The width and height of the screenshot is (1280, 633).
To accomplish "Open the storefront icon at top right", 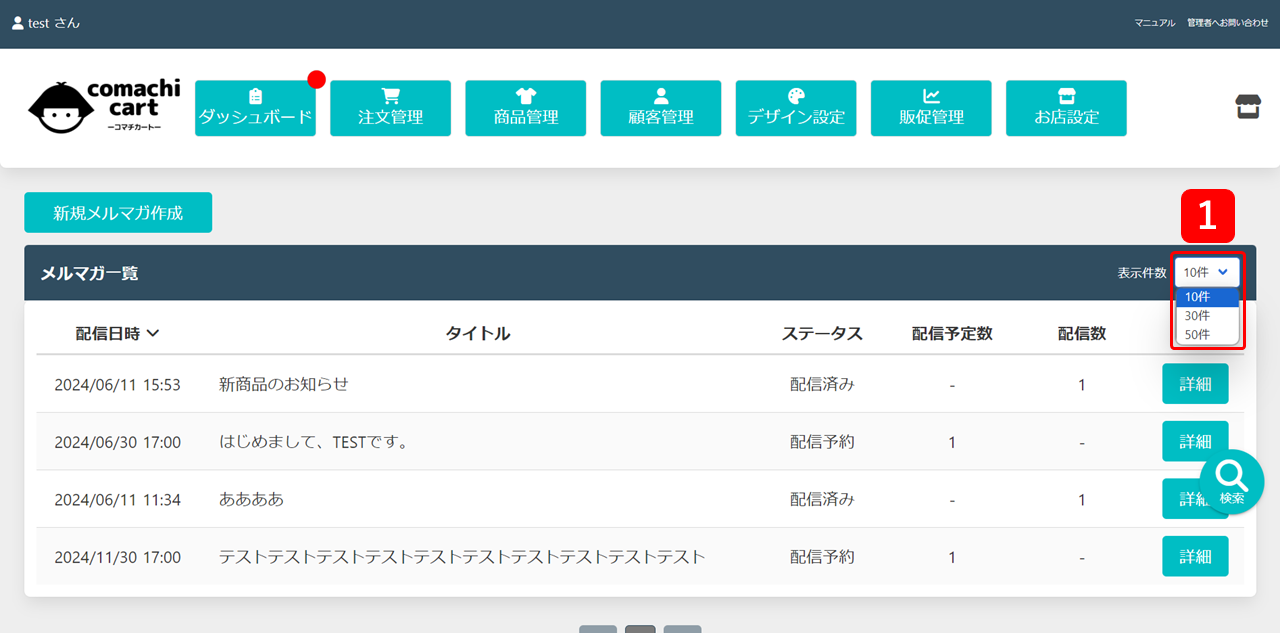I will [x=1248, y=107].
